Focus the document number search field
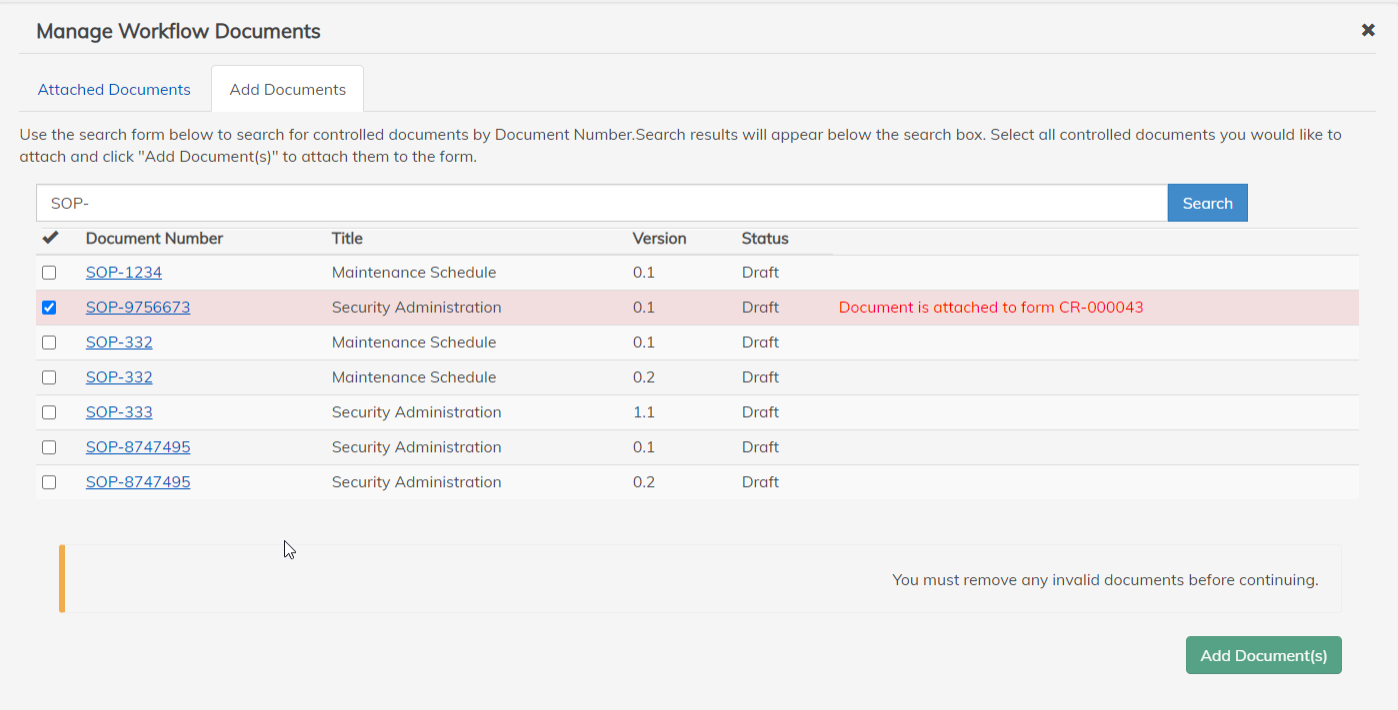 (x=600, y=203)
